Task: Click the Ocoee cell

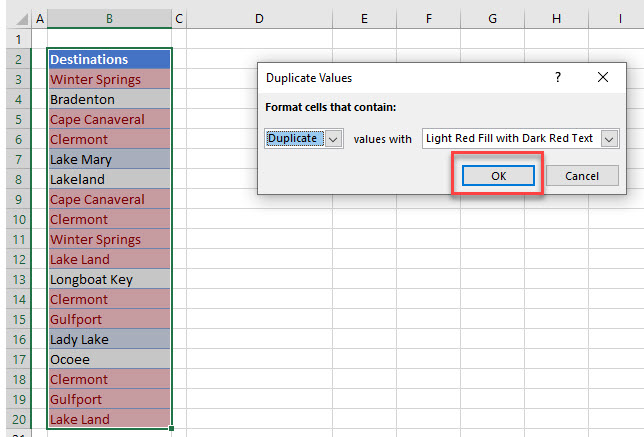Action: pyautogui.click(x=109, y=359)
